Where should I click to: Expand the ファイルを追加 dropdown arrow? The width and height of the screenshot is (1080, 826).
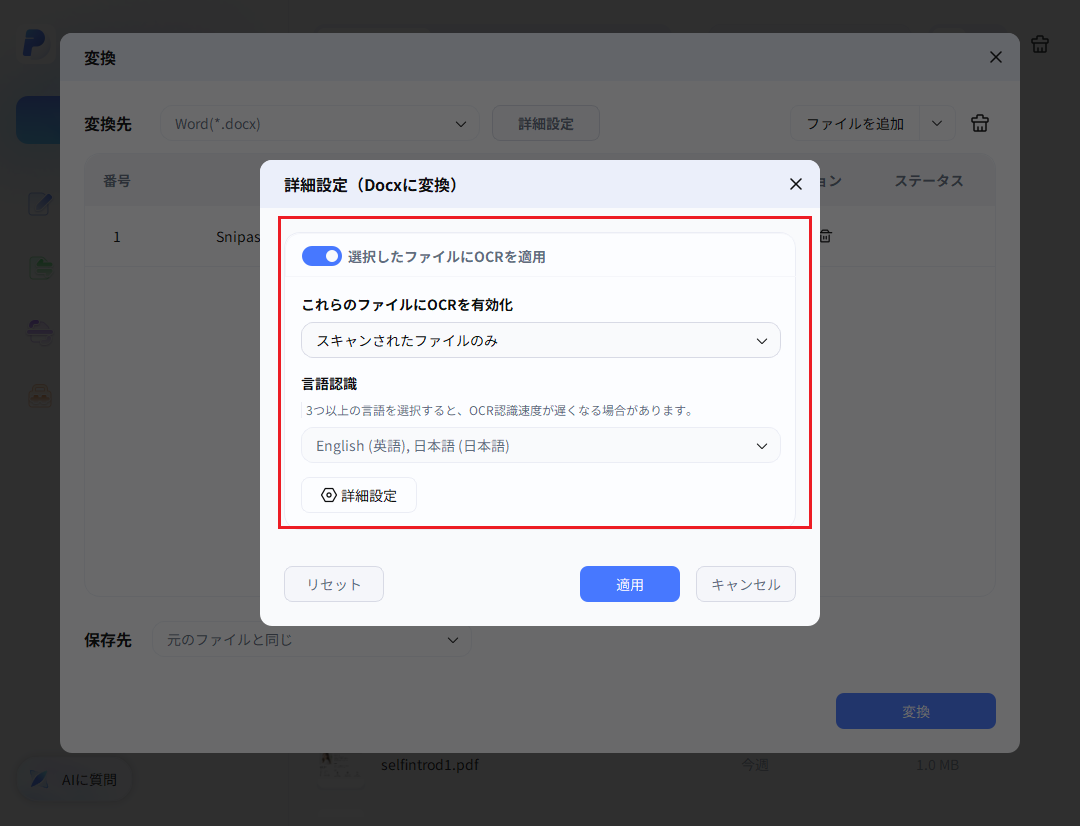[x=937, y=124]
